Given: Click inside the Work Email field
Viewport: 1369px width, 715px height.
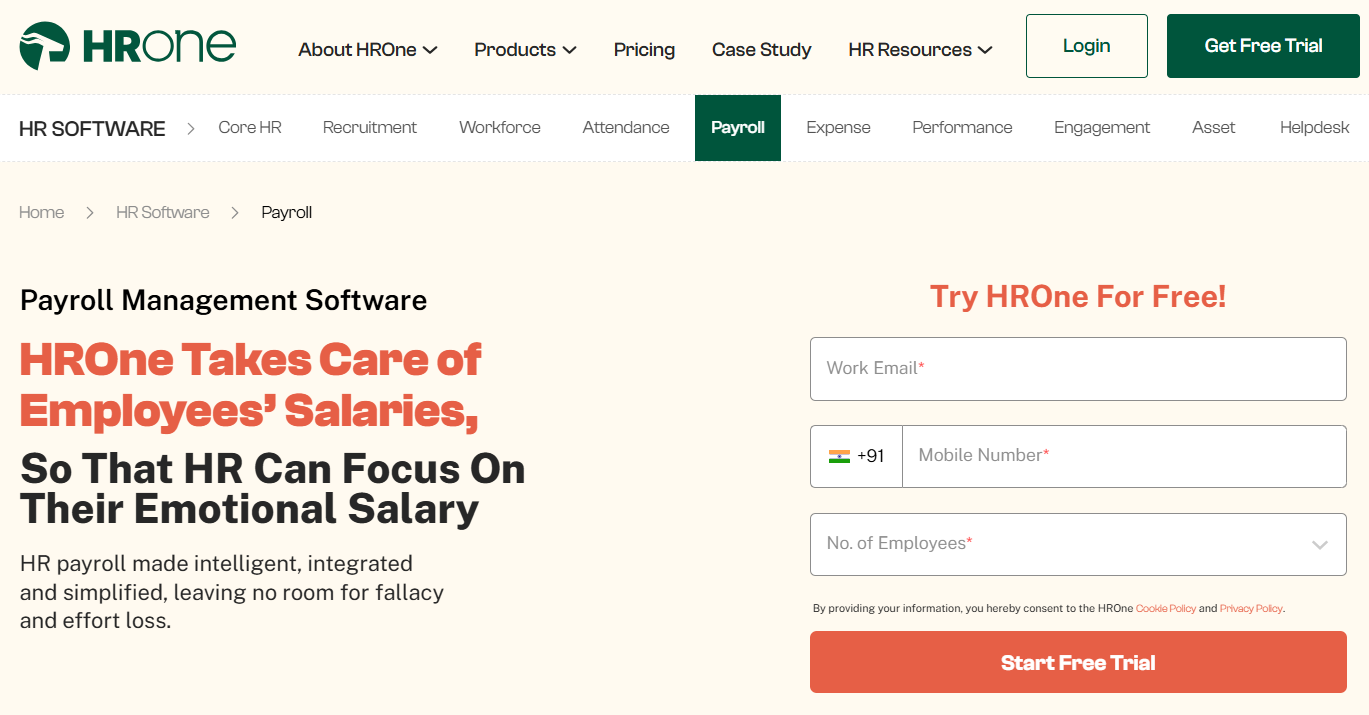Looking at the screenshot, I should (x=1078, y=369).
